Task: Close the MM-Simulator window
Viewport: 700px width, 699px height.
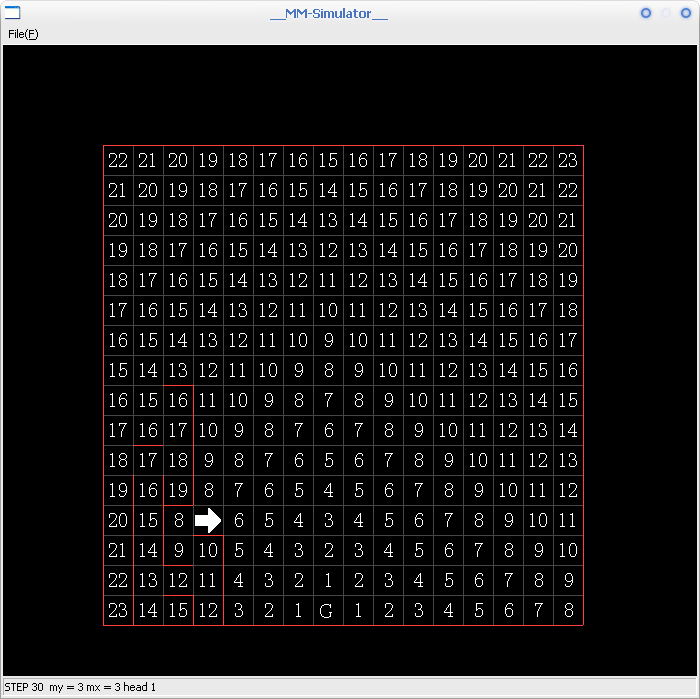Action: [686, 13]
